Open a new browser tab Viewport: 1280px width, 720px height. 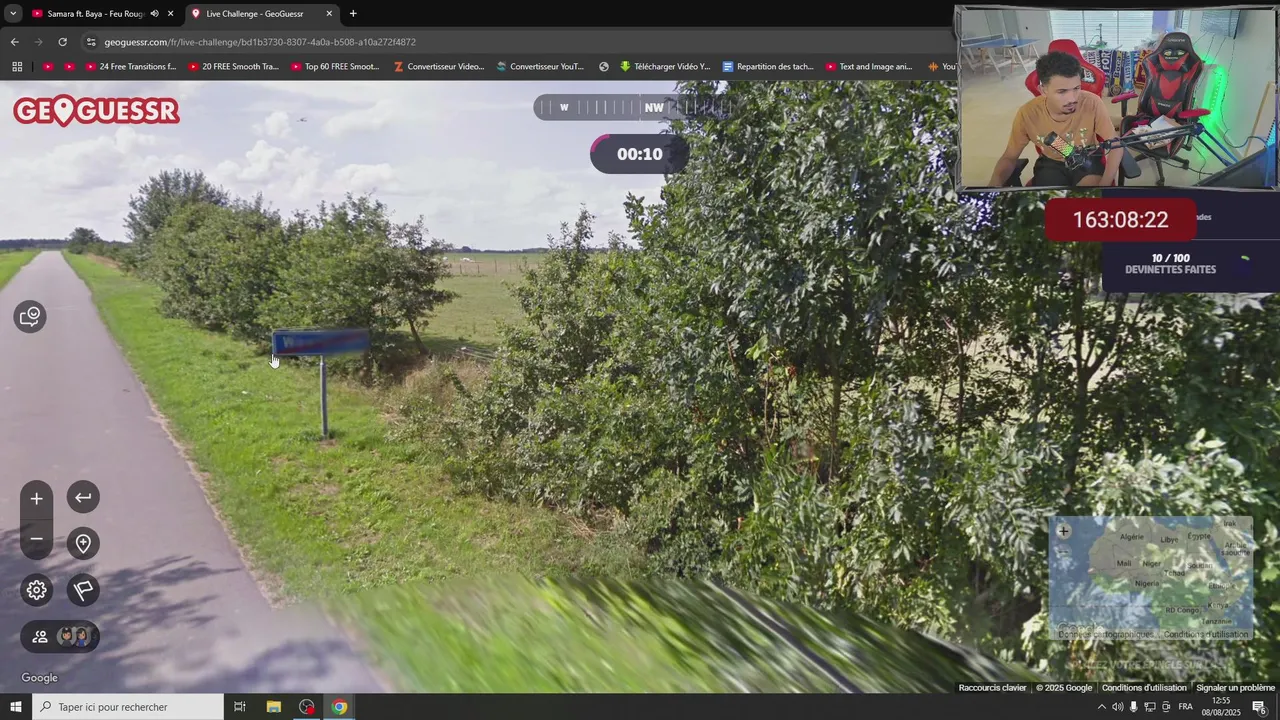tap(353, 13)
